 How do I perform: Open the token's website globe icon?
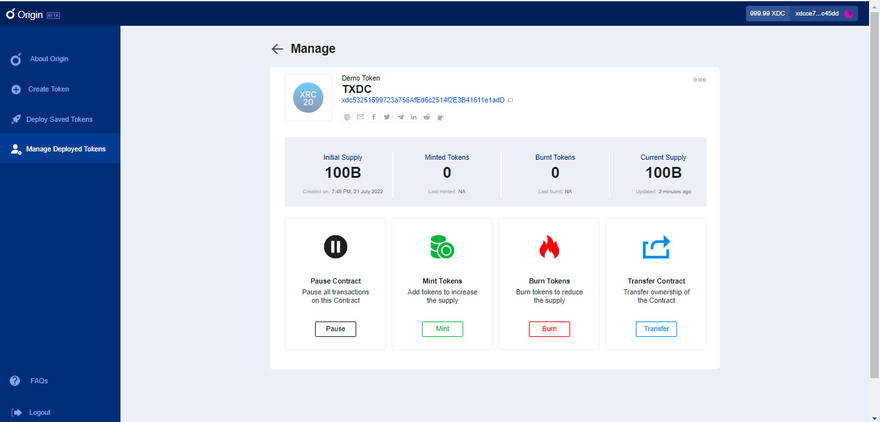pos(348,117)
